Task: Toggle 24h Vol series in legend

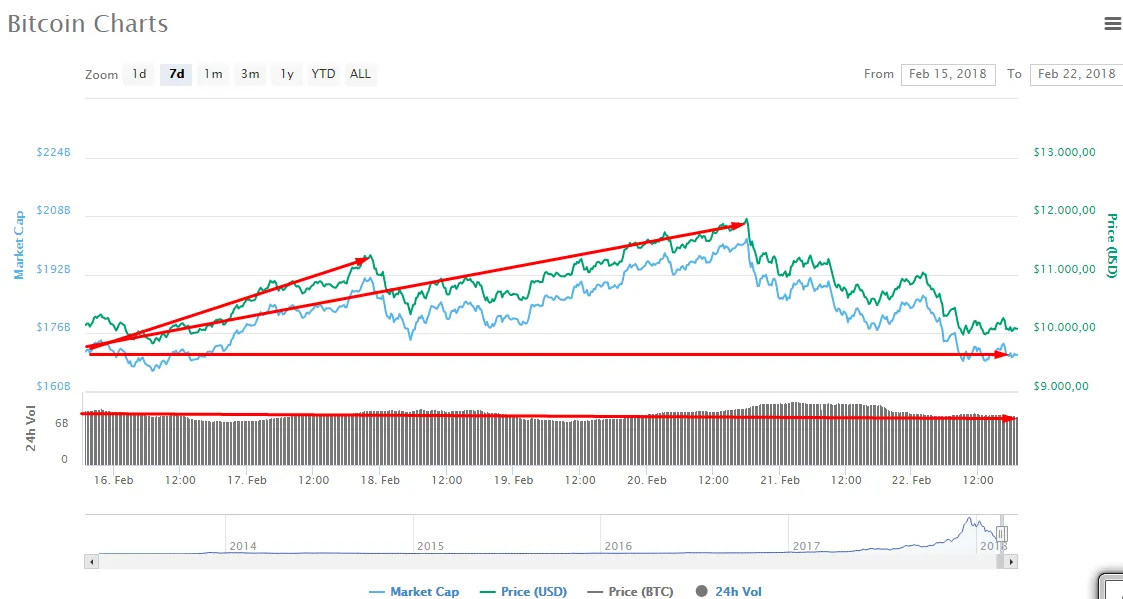Action: click(x=728, y=592)
